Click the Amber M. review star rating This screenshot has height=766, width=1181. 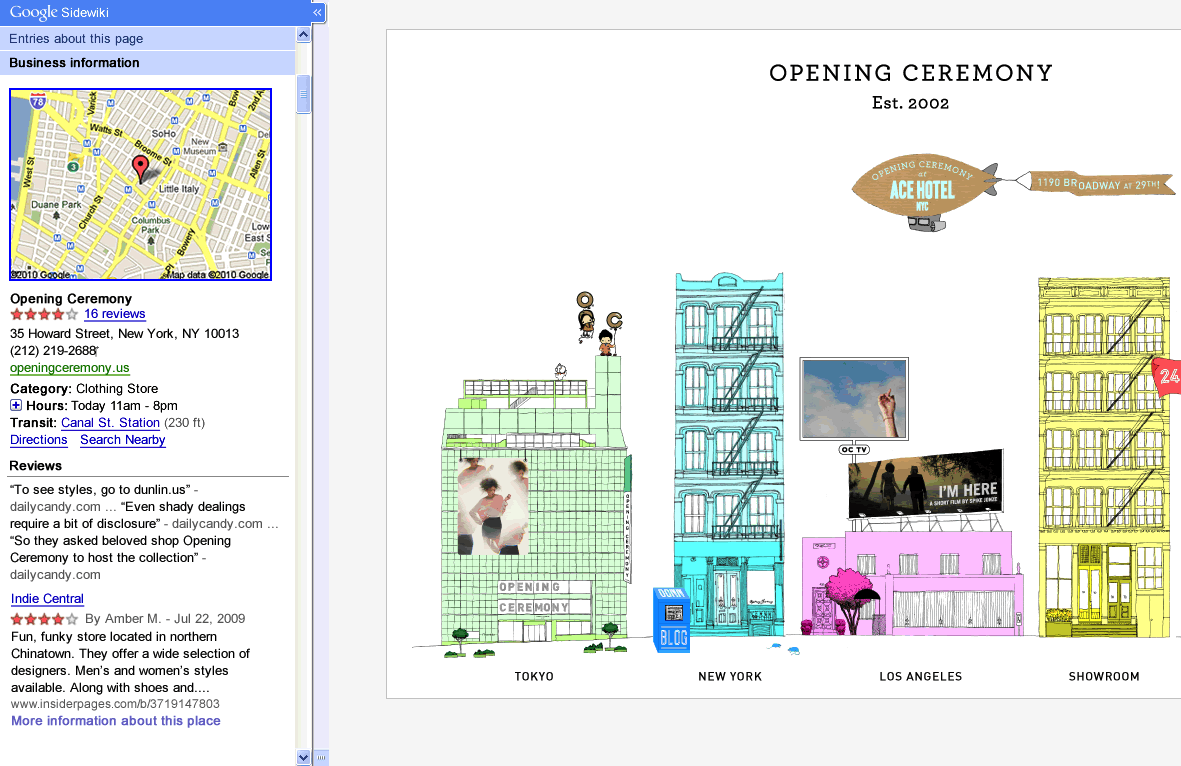[x=44, y=619]
